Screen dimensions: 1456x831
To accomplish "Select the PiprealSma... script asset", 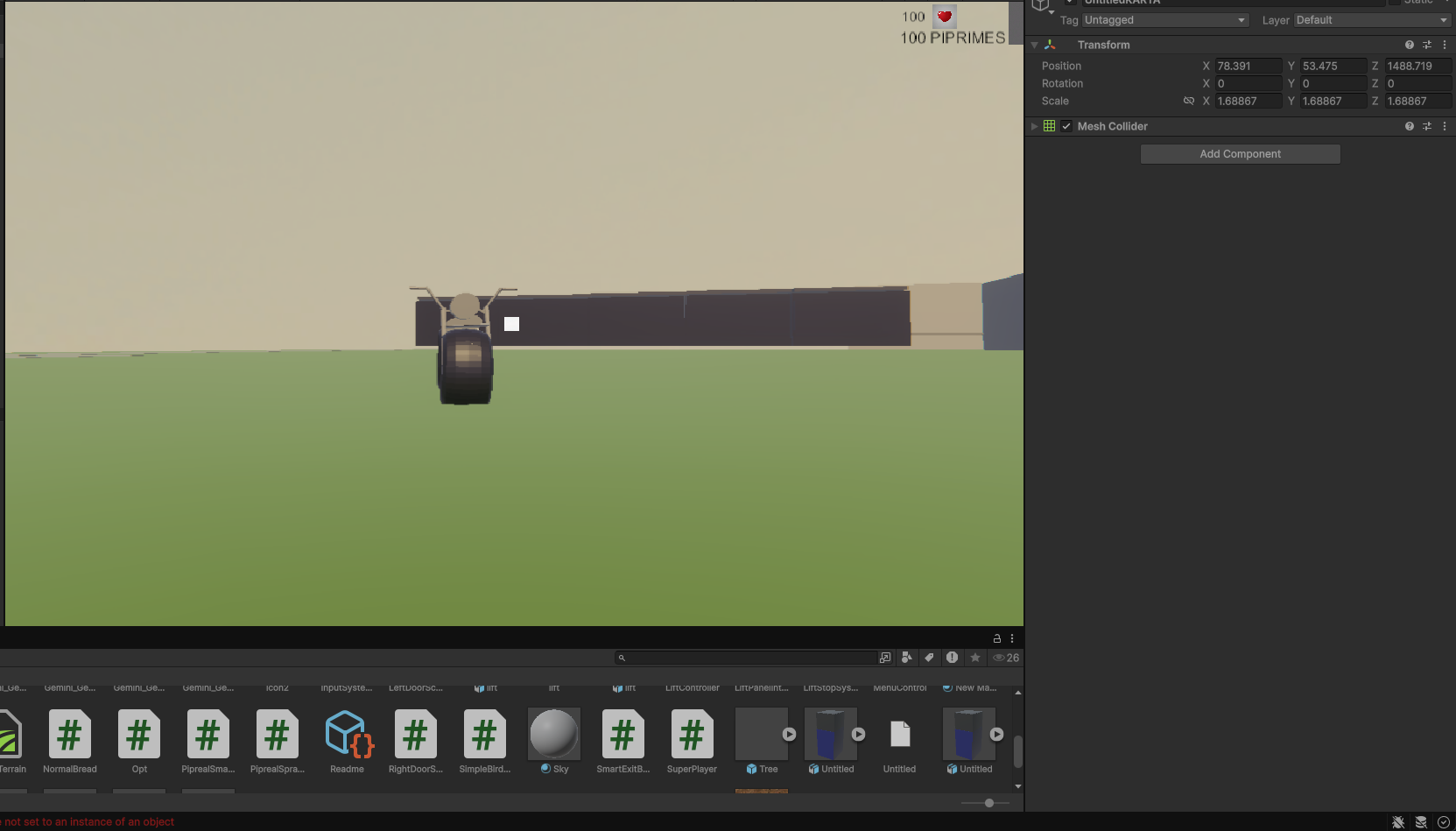I will pos(208,742).
